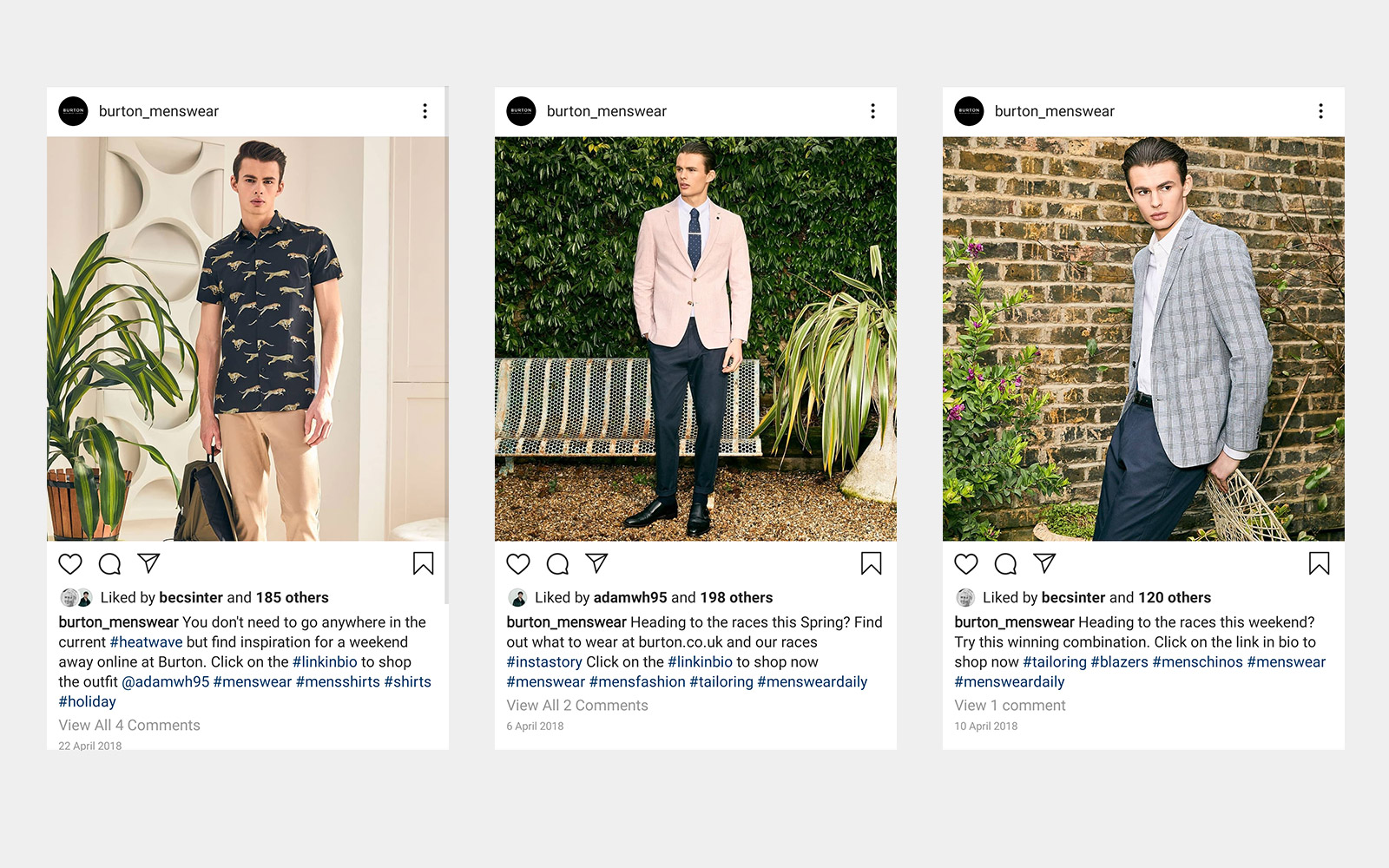Screen dimensions: 1389x868
Task: Save the pink blazer post with bookmark
Action: pos(872,564)
